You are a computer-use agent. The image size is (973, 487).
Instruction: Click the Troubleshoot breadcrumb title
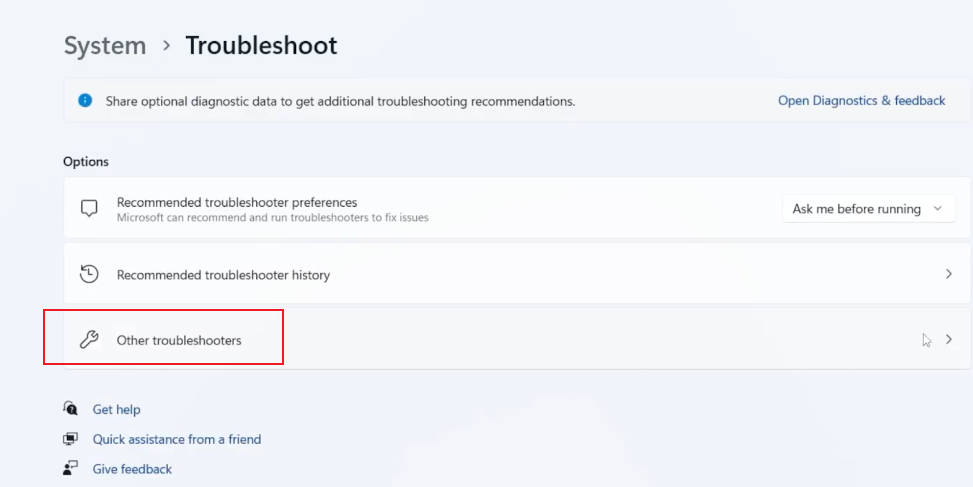(261, 46)
